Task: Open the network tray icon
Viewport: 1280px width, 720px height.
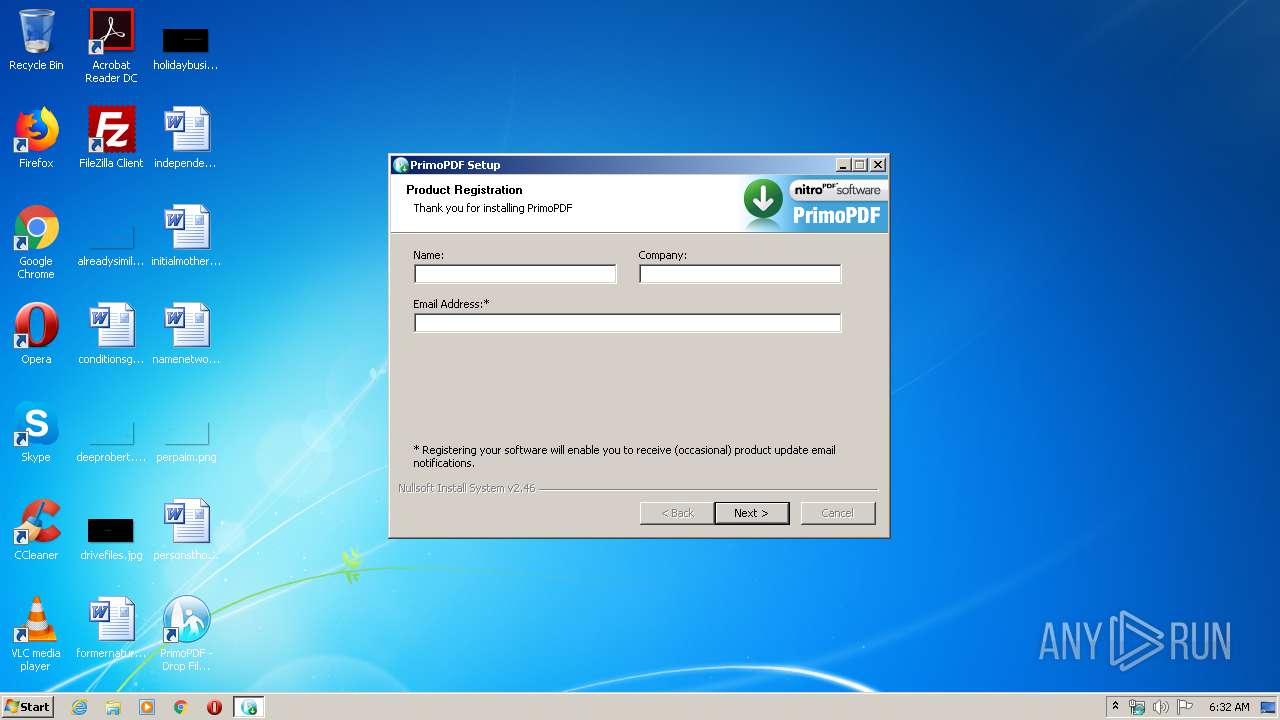Action: point(1137,707)
